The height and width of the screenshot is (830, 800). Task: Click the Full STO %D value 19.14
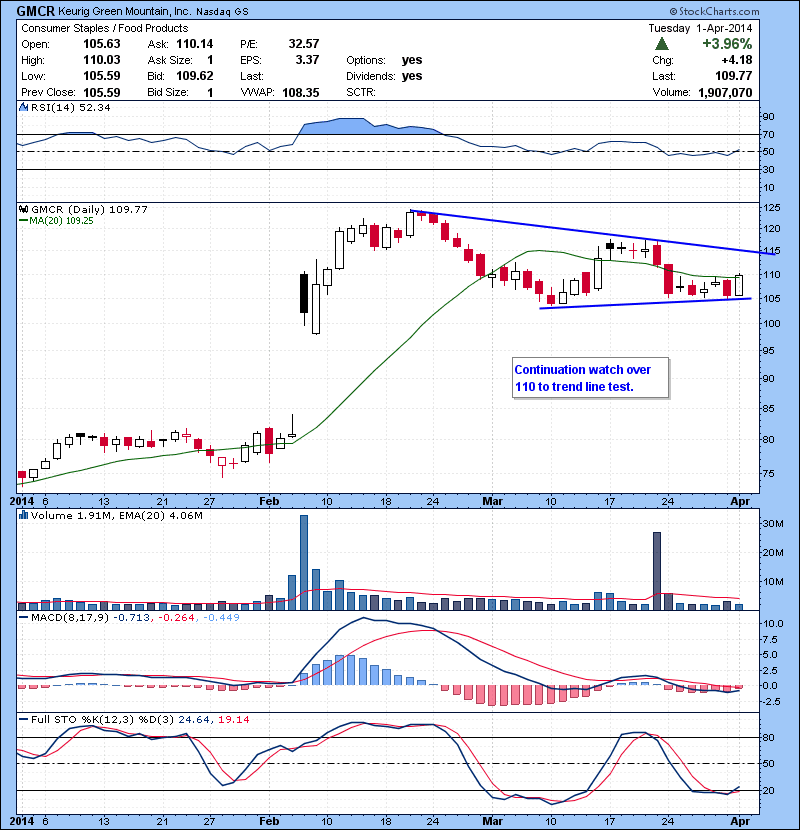point(233,719)
